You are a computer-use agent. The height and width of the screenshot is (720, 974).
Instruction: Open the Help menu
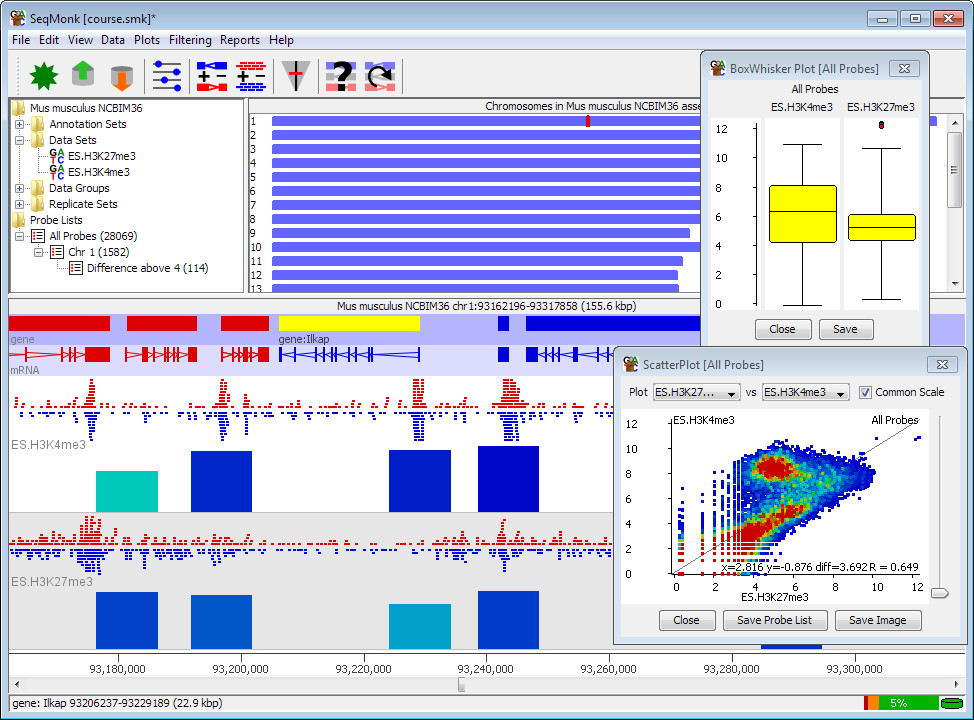pyautogui.click(x=281, y=40)
